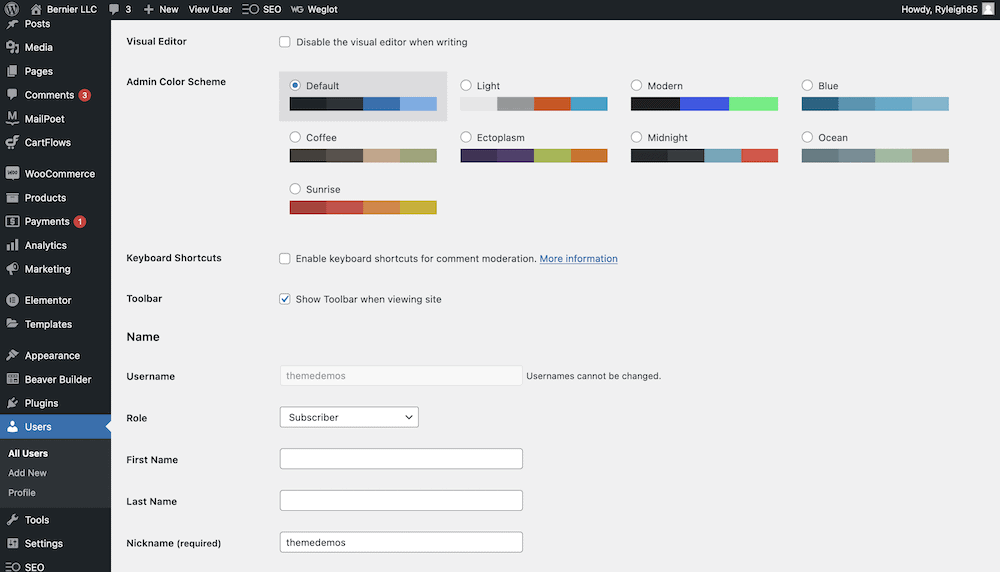This screenshot has width=1000, height=572.
Task: Click the Bernier LLC site name link
Action: (x=71, y=9)
